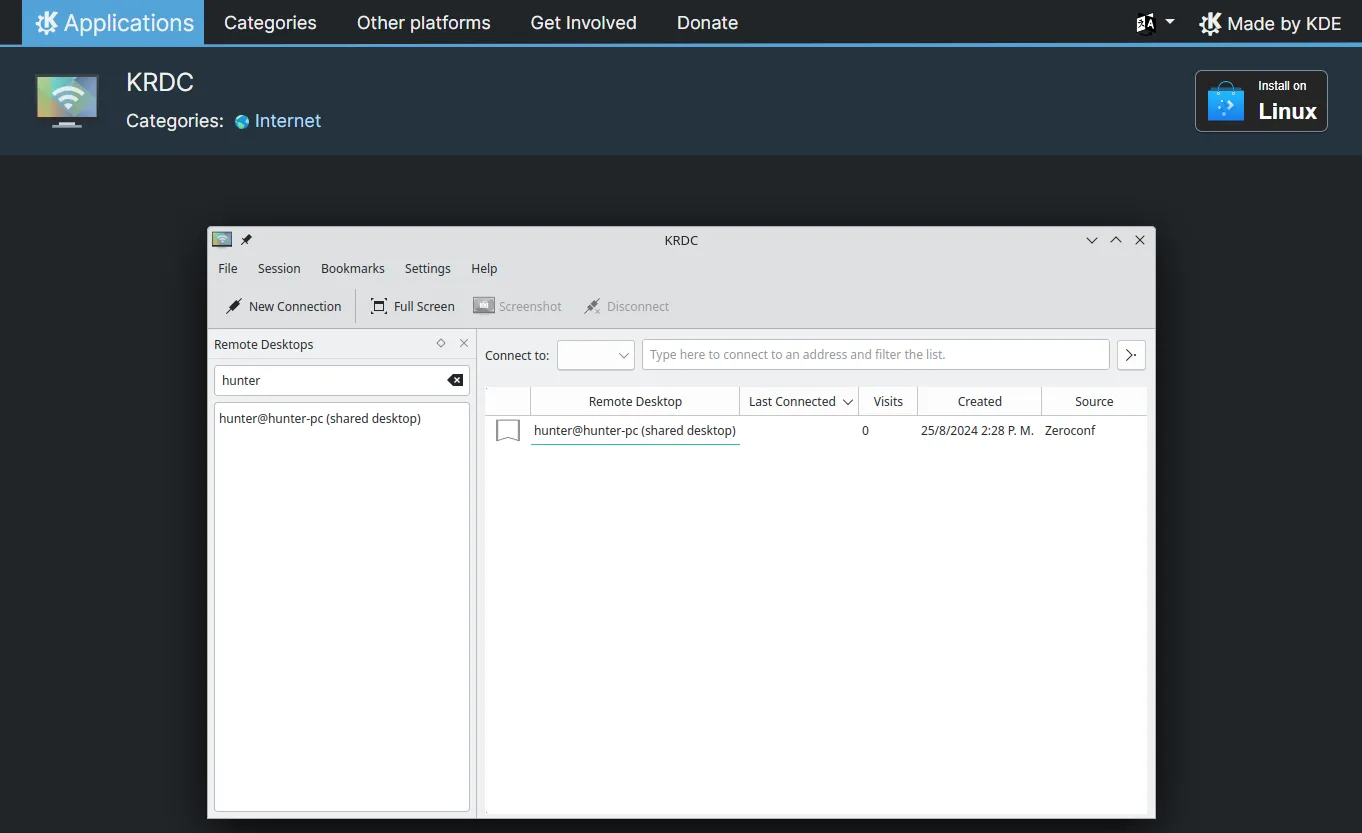Click the Disconnect toolbar icon
This screenshot has width=1362, height=833.
coord(592,307)
